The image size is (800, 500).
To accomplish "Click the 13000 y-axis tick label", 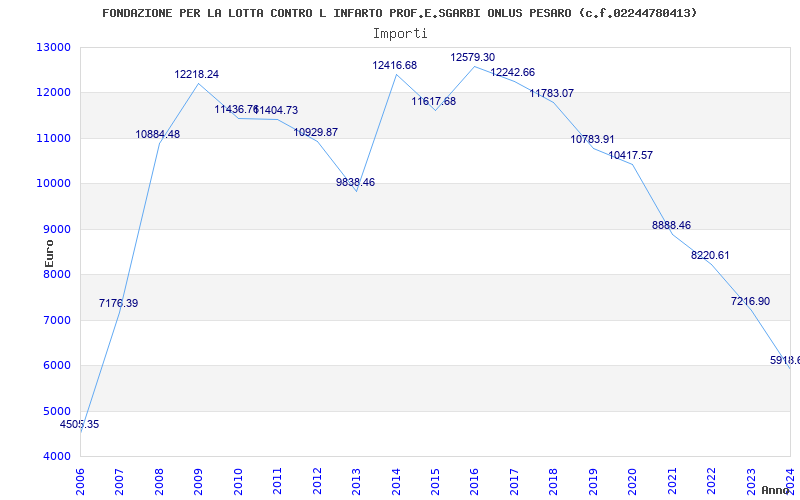I will pos(53,47).
